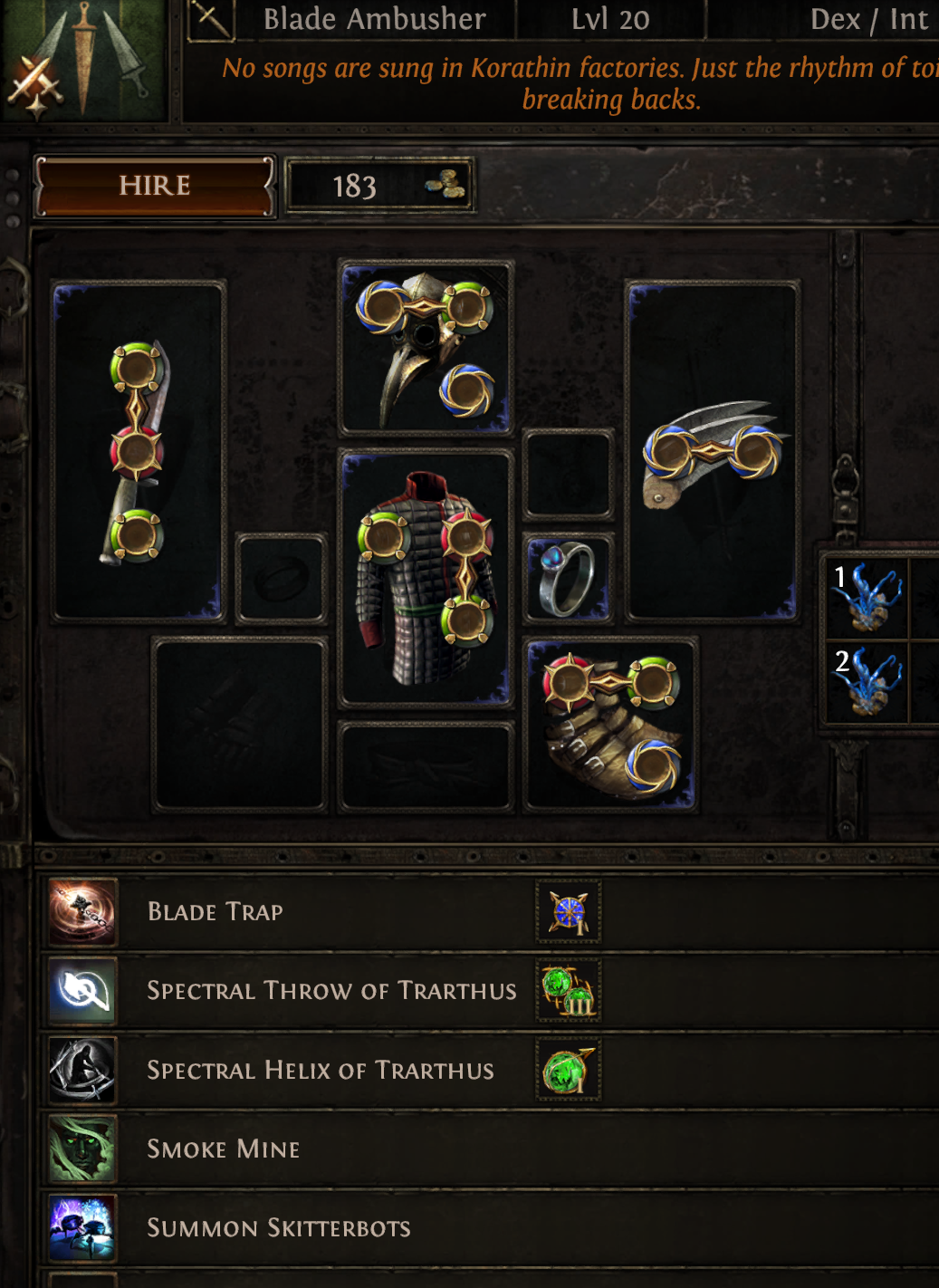Select the sapphire ring item
Viewport: 939px width, 1288px height.
[569, 579]
